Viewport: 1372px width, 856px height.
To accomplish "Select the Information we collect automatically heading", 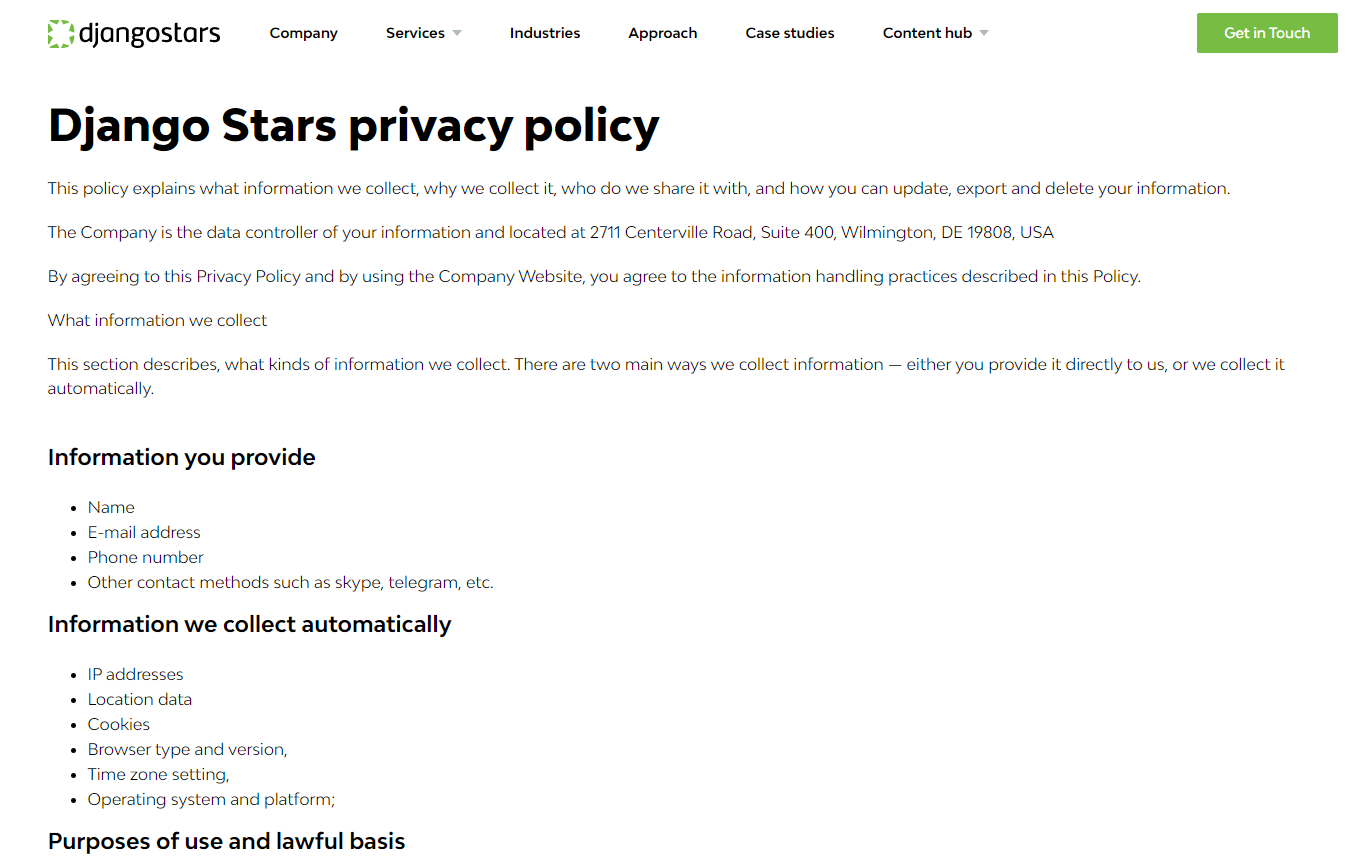I will tap(249, 624).
